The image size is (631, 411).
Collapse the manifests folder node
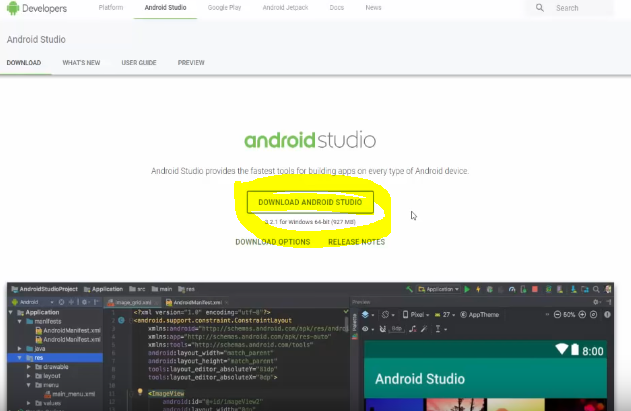coord(19,321)
